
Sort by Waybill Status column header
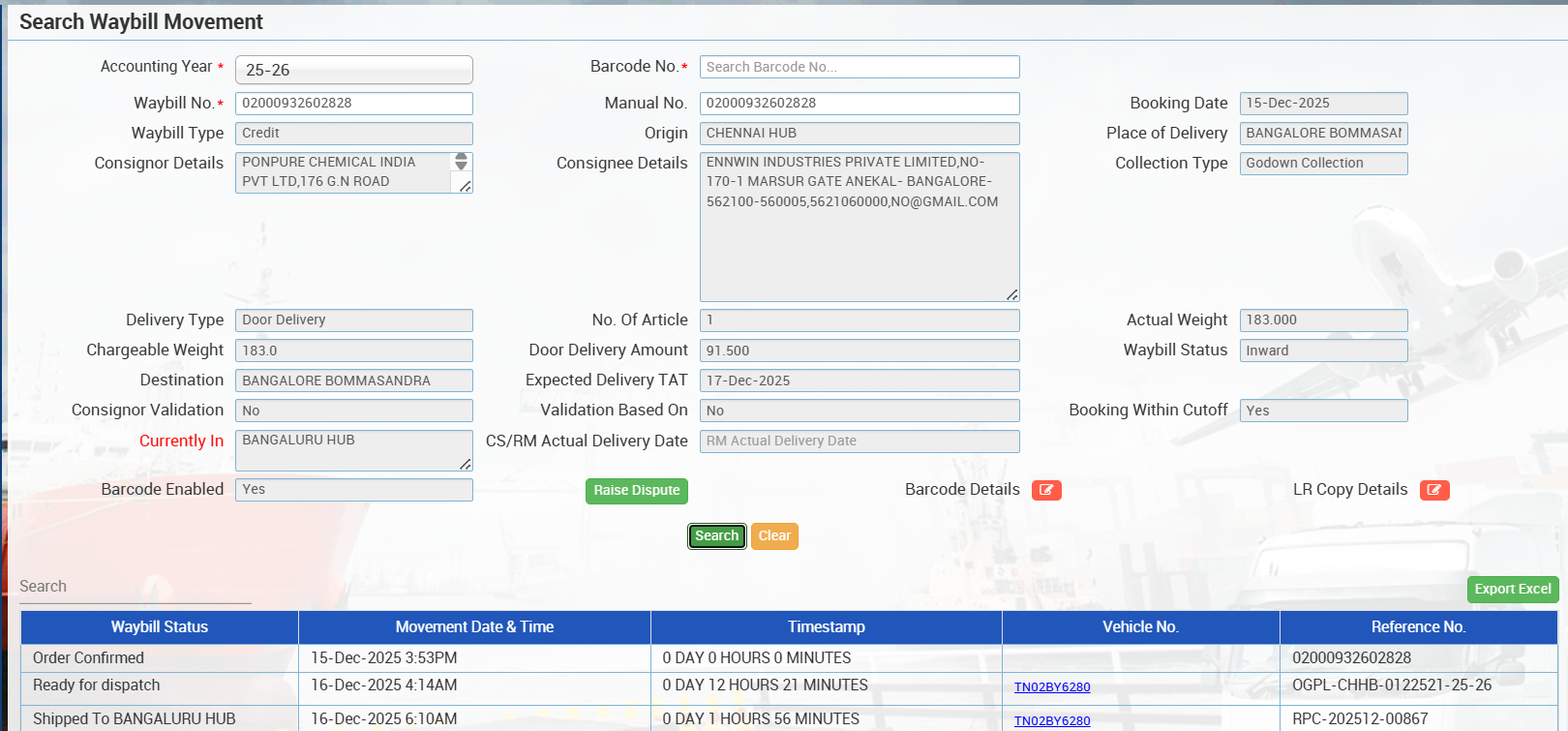[160, 627]
